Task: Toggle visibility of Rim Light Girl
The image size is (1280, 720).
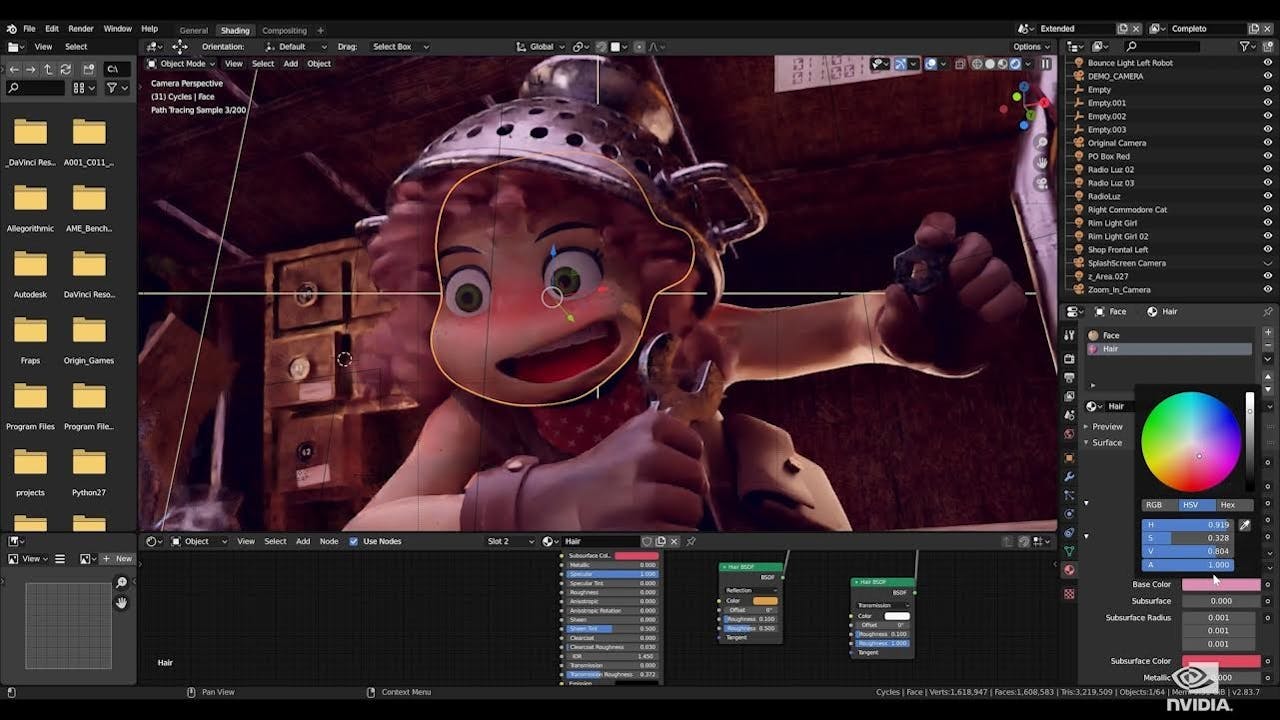Action: (1268, 223)
